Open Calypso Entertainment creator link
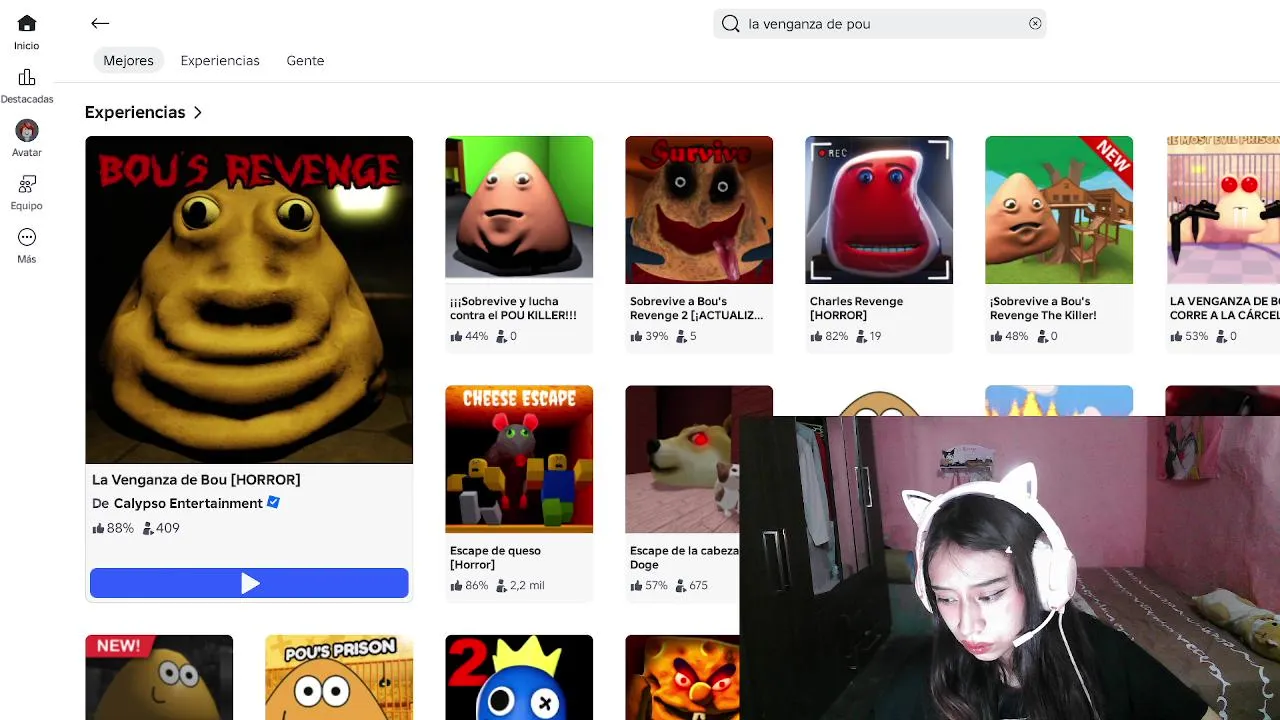The image size is (1280, 720). coord(188,503)
